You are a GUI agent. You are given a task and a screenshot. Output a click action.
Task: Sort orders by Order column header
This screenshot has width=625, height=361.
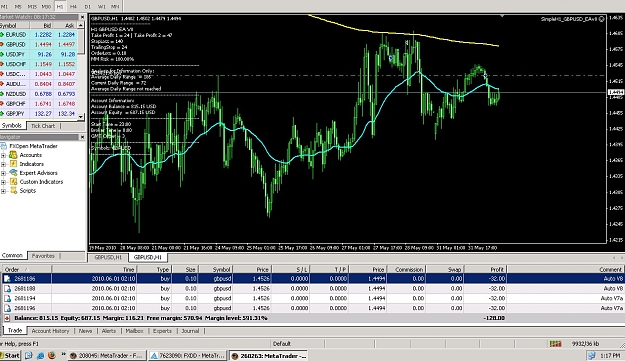coord(26,270)
